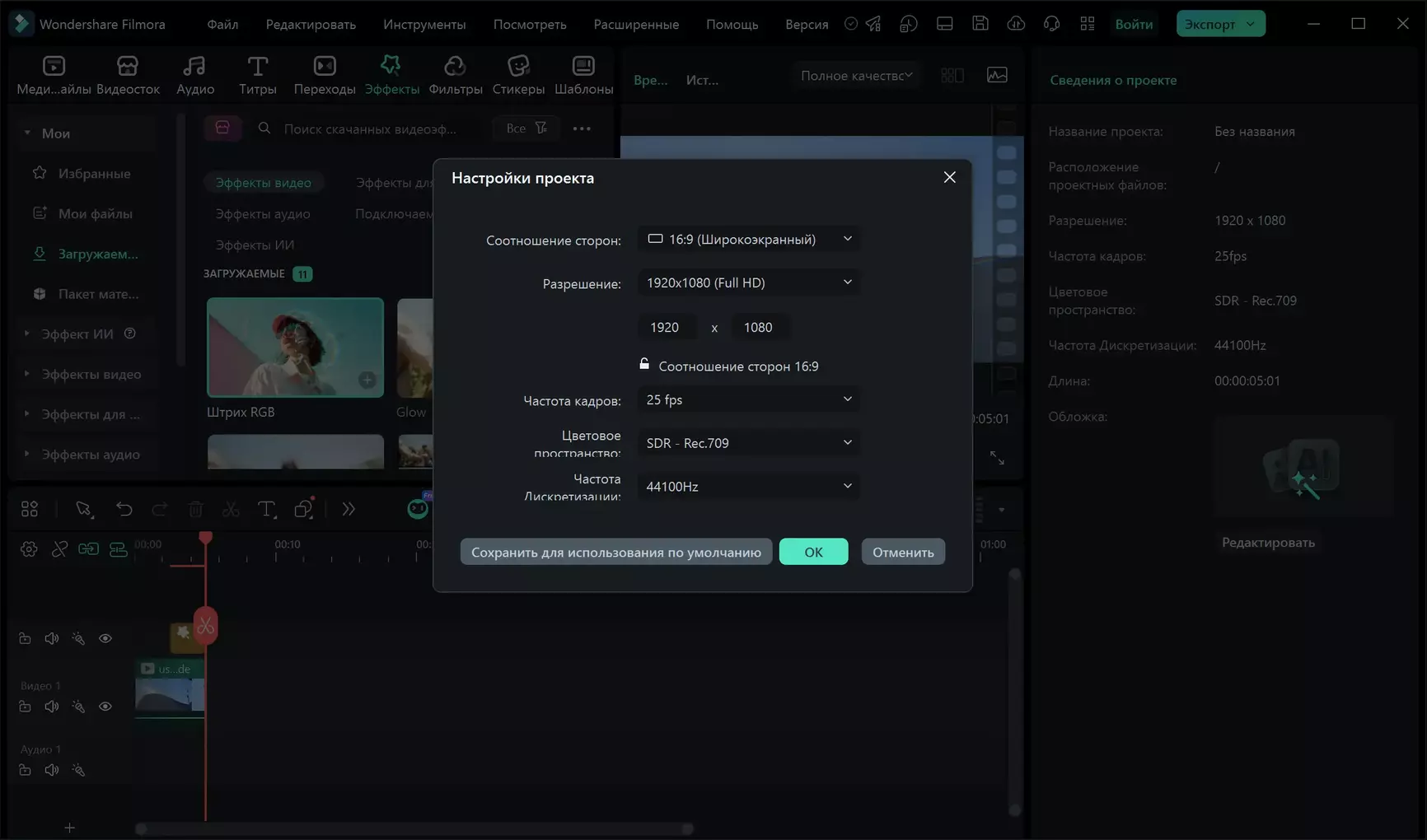Select the text tool in timeline toolbar
This screenshot has height=840, width=1427.
click(x=266, y=510)
